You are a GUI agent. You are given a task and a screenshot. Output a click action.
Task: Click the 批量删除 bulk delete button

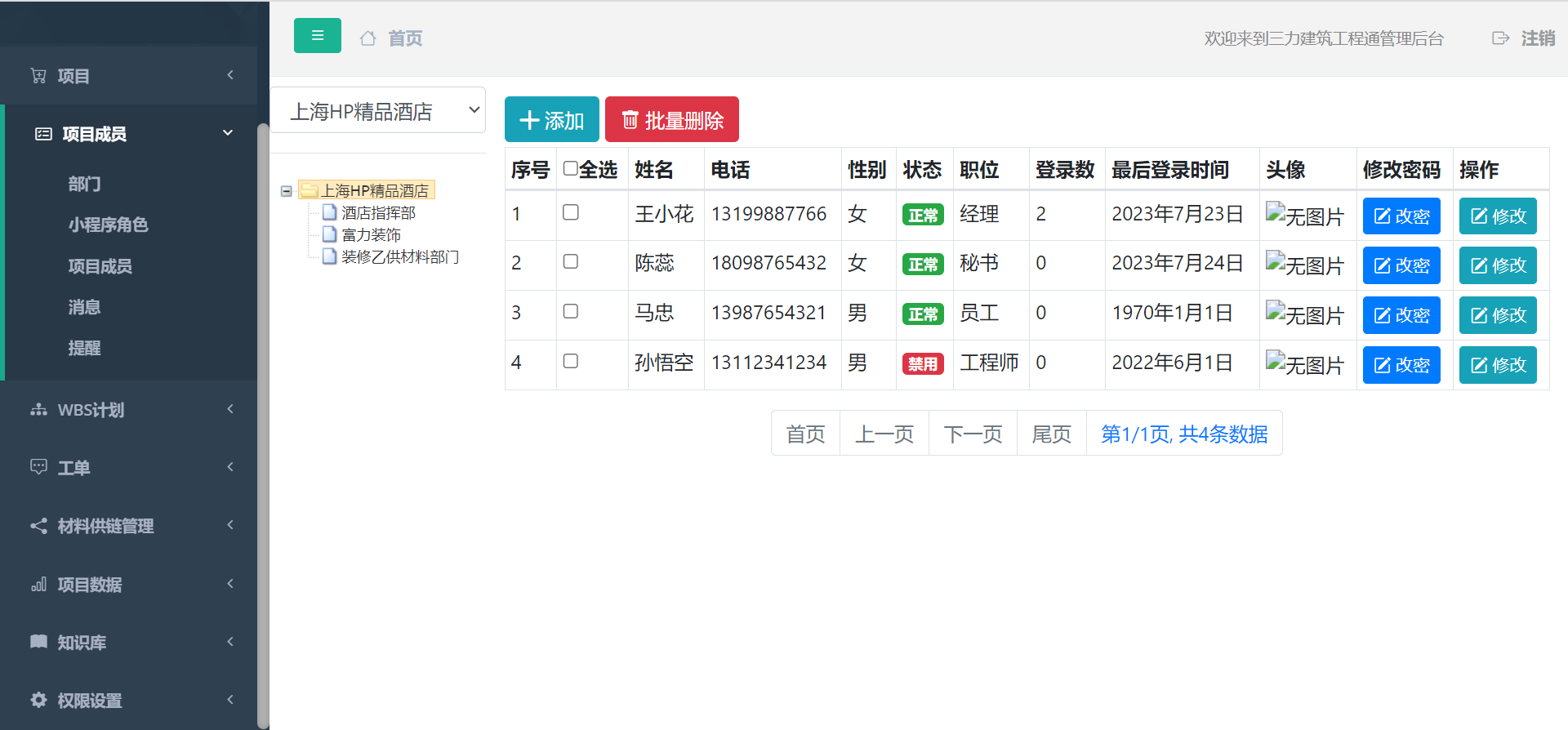(672, 119)
